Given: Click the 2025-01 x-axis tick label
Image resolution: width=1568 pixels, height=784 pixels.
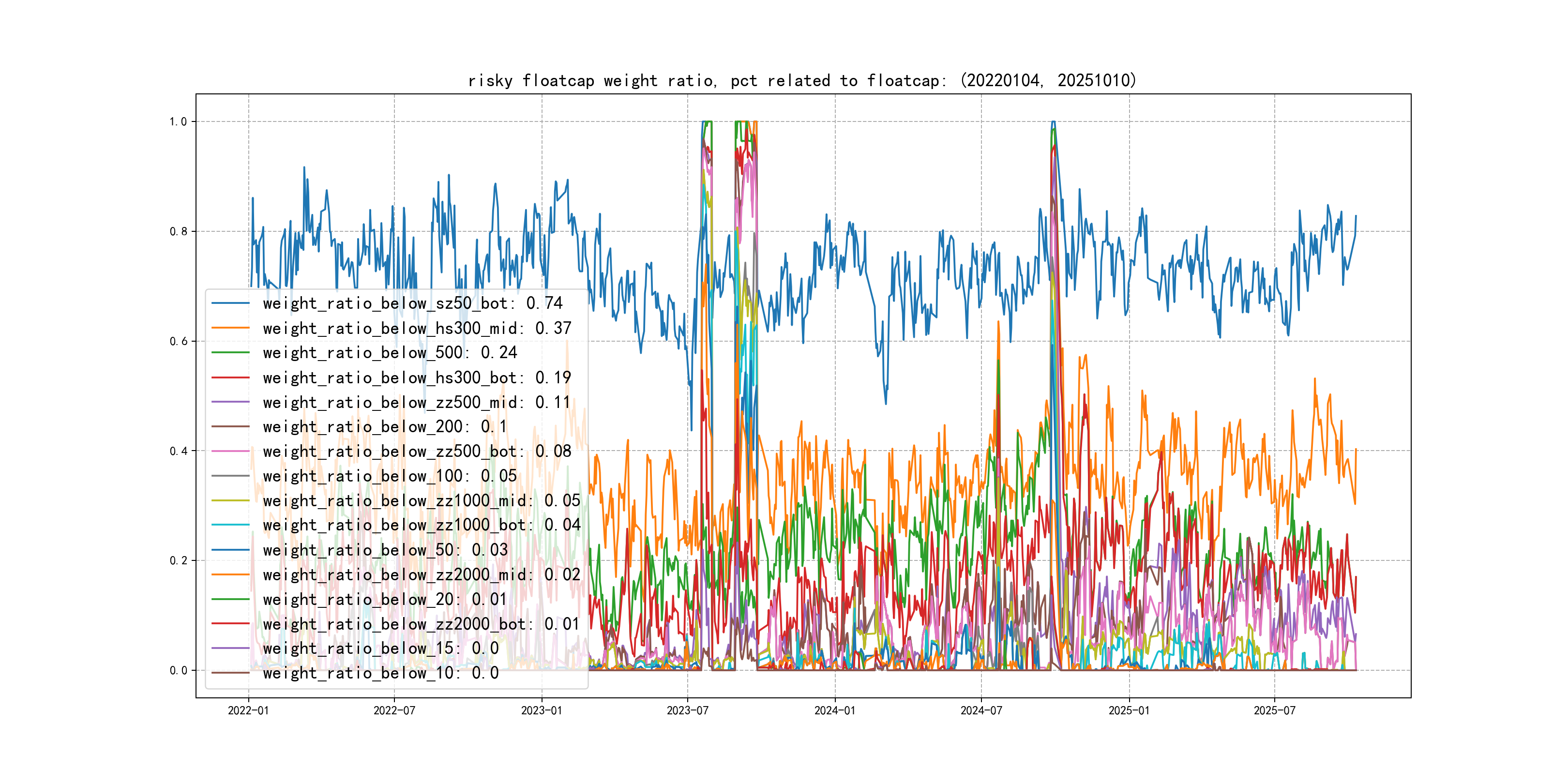Looking at the screenshot, I should click(1129, 710).
